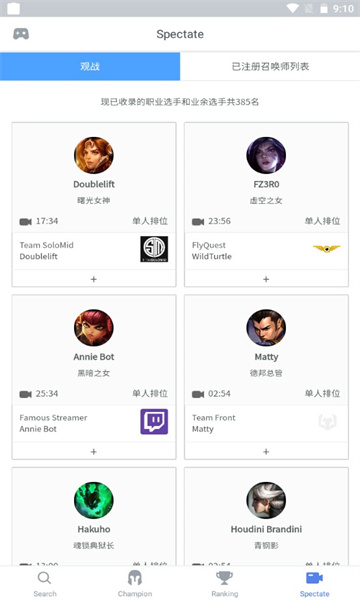Switch to the 观战 tab
Screen dimensions: 360x600
point(90,67)
